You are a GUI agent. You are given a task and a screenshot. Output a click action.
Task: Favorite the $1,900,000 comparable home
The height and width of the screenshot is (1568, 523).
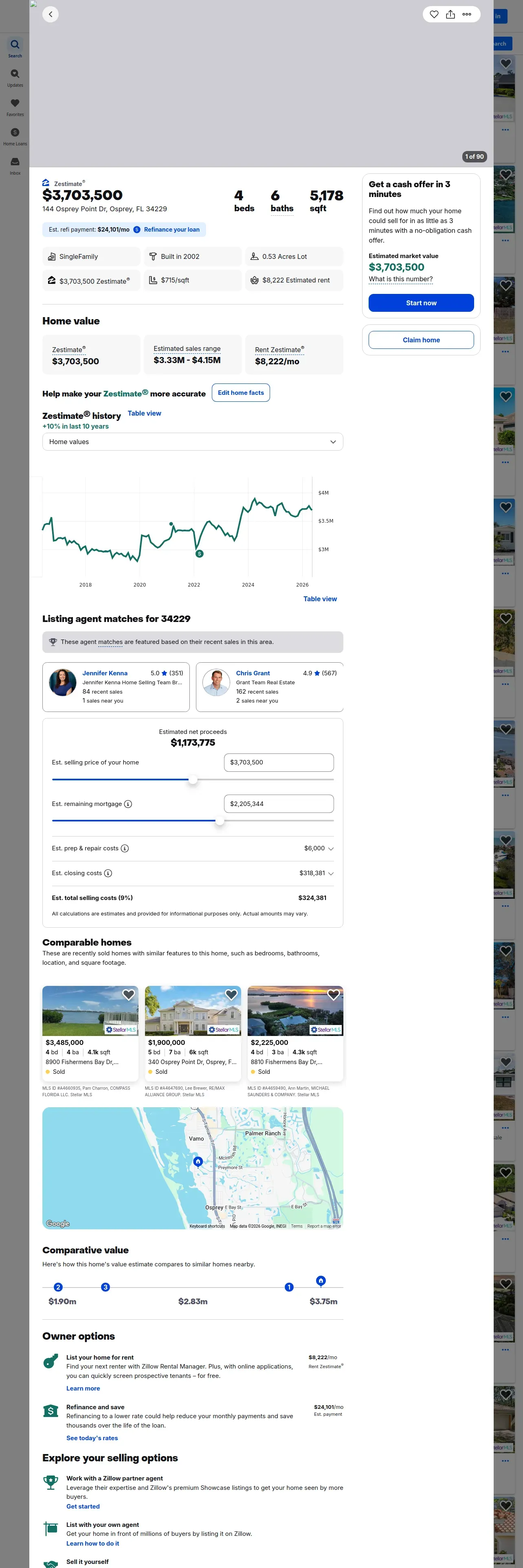click(x=231, y=994)
